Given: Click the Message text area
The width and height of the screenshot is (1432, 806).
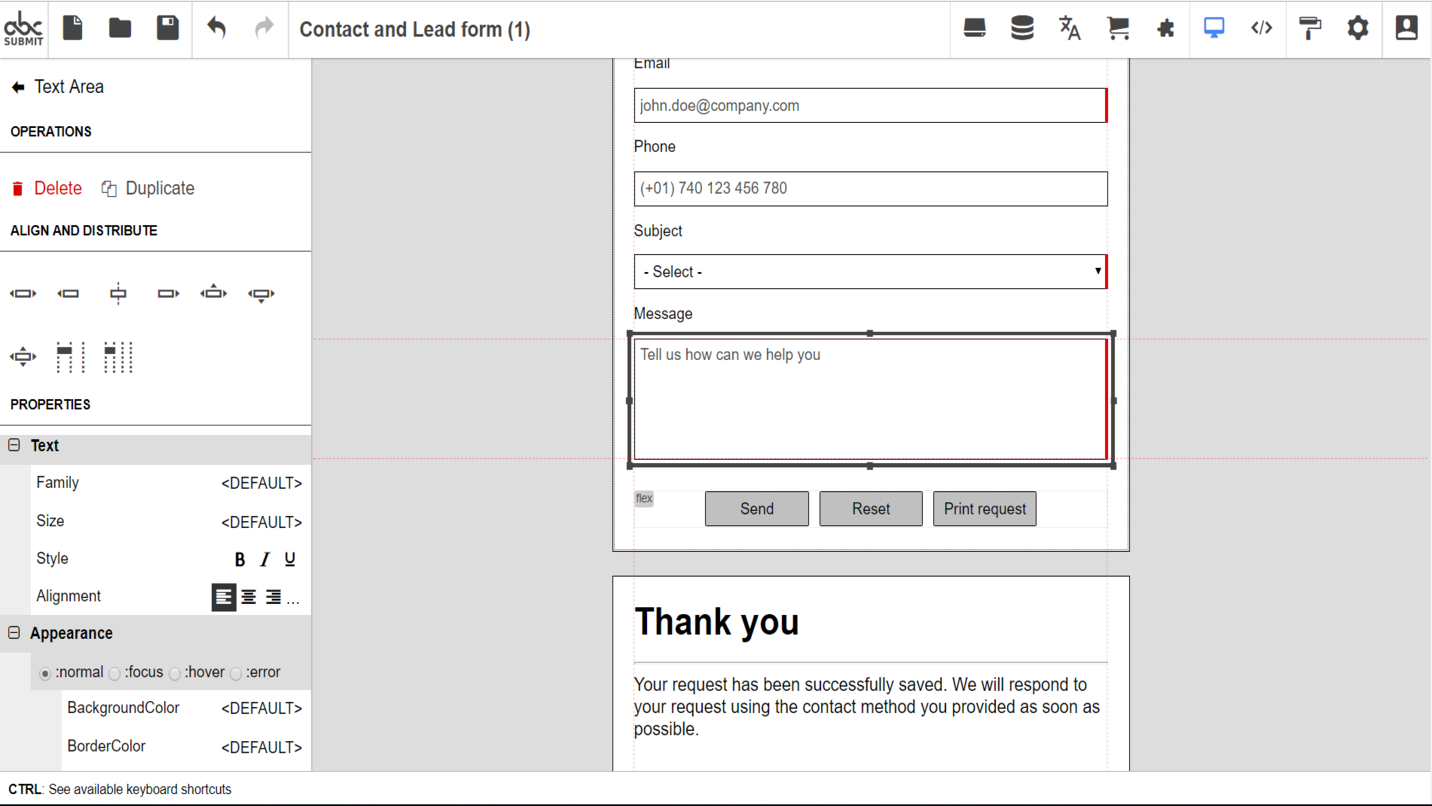Looking at the screenshot, I should click(870, 399).
